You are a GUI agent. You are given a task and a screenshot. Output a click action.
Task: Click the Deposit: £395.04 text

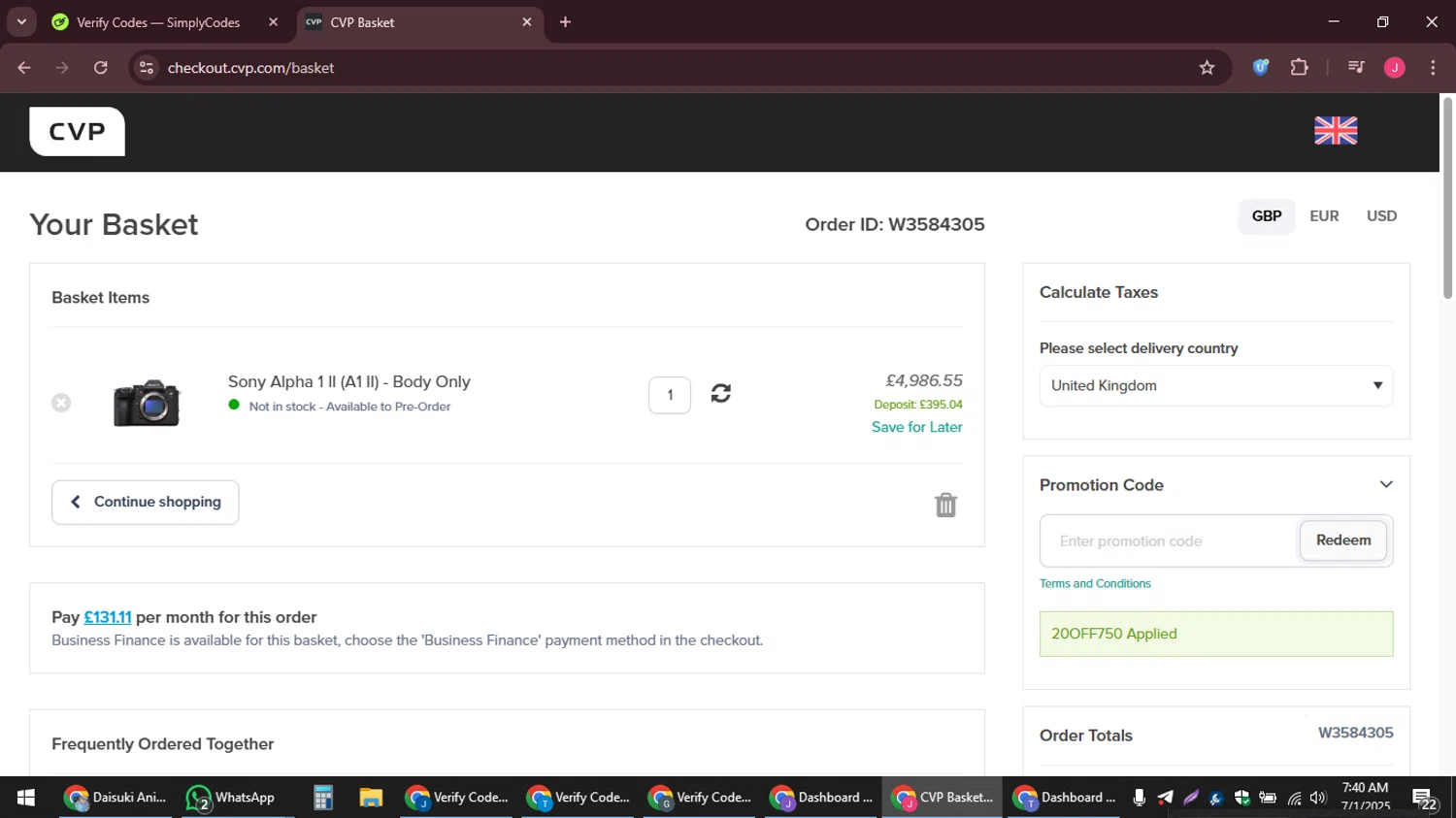coord(918,405)
